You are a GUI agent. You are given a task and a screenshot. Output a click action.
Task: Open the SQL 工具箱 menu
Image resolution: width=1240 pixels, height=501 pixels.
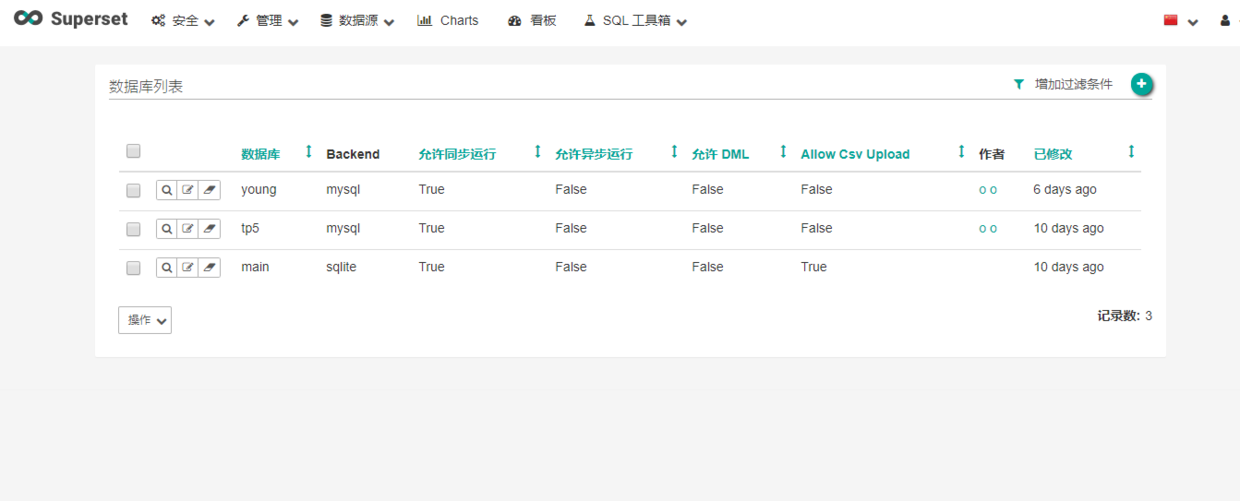pyautogui.click(x=635, y=21)
